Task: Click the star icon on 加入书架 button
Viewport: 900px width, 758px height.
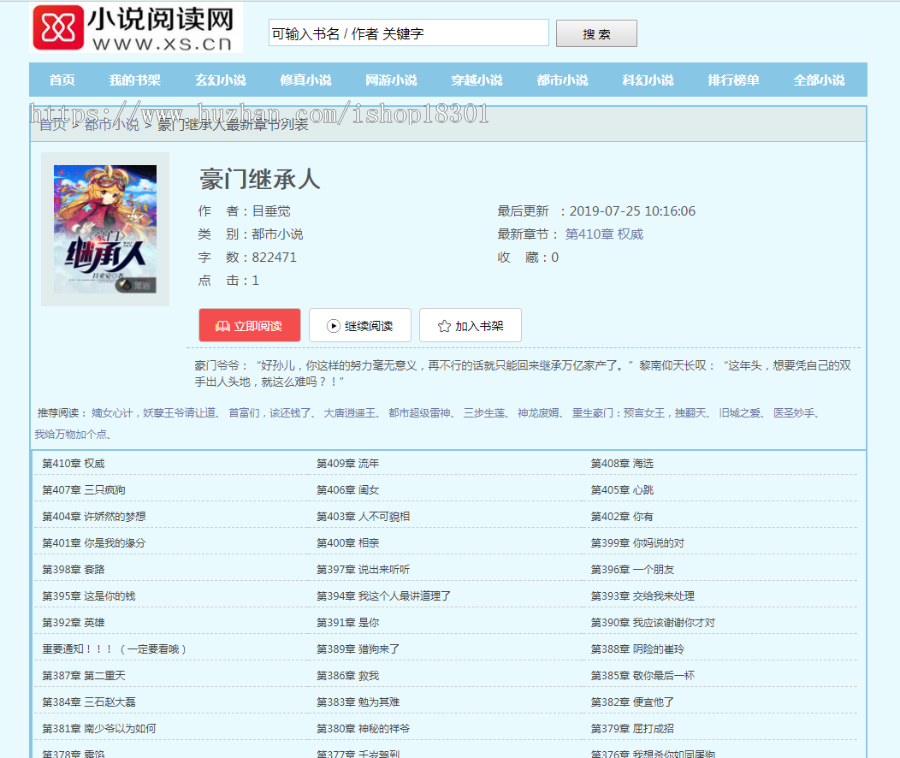Action: click(x=441, y=325)
